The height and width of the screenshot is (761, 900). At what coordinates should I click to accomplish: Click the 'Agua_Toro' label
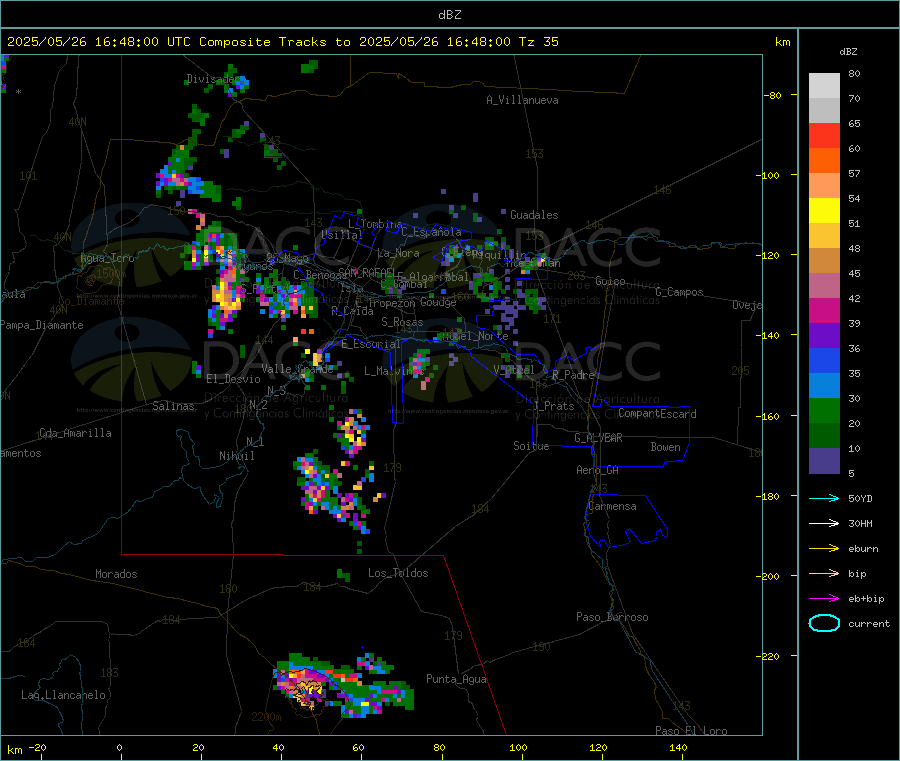click(x=107, y=258)
